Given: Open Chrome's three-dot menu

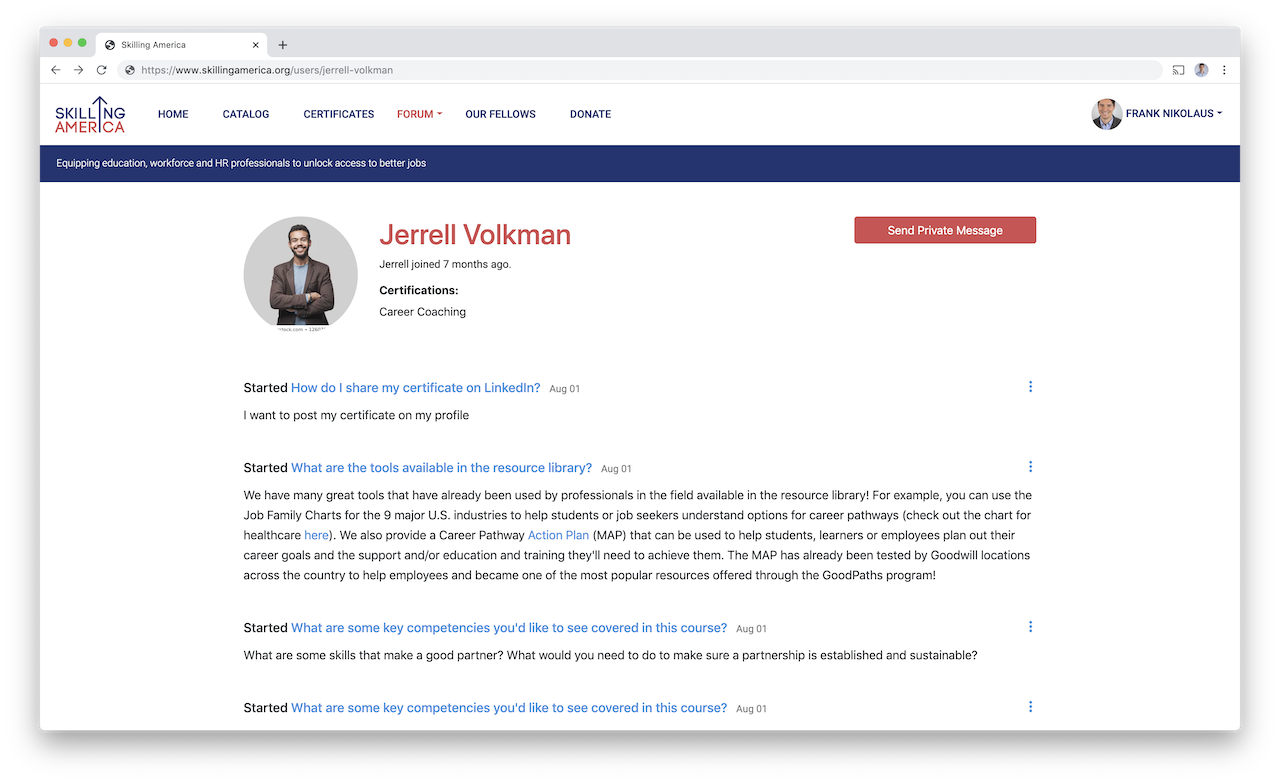Looking at the screenshot, I should (x=1224, y=70).
